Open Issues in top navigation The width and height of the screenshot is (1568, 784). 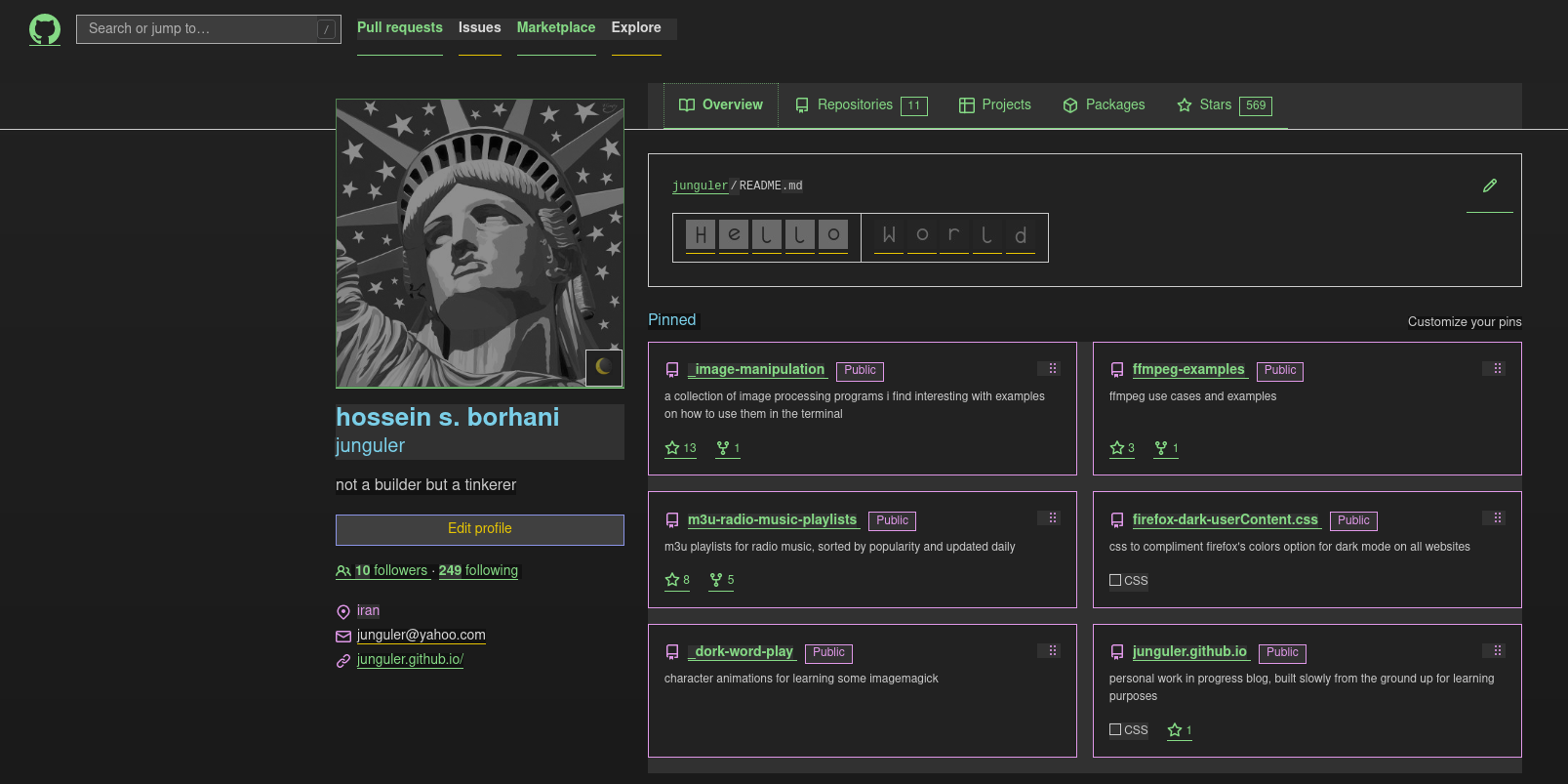point(480,27)
